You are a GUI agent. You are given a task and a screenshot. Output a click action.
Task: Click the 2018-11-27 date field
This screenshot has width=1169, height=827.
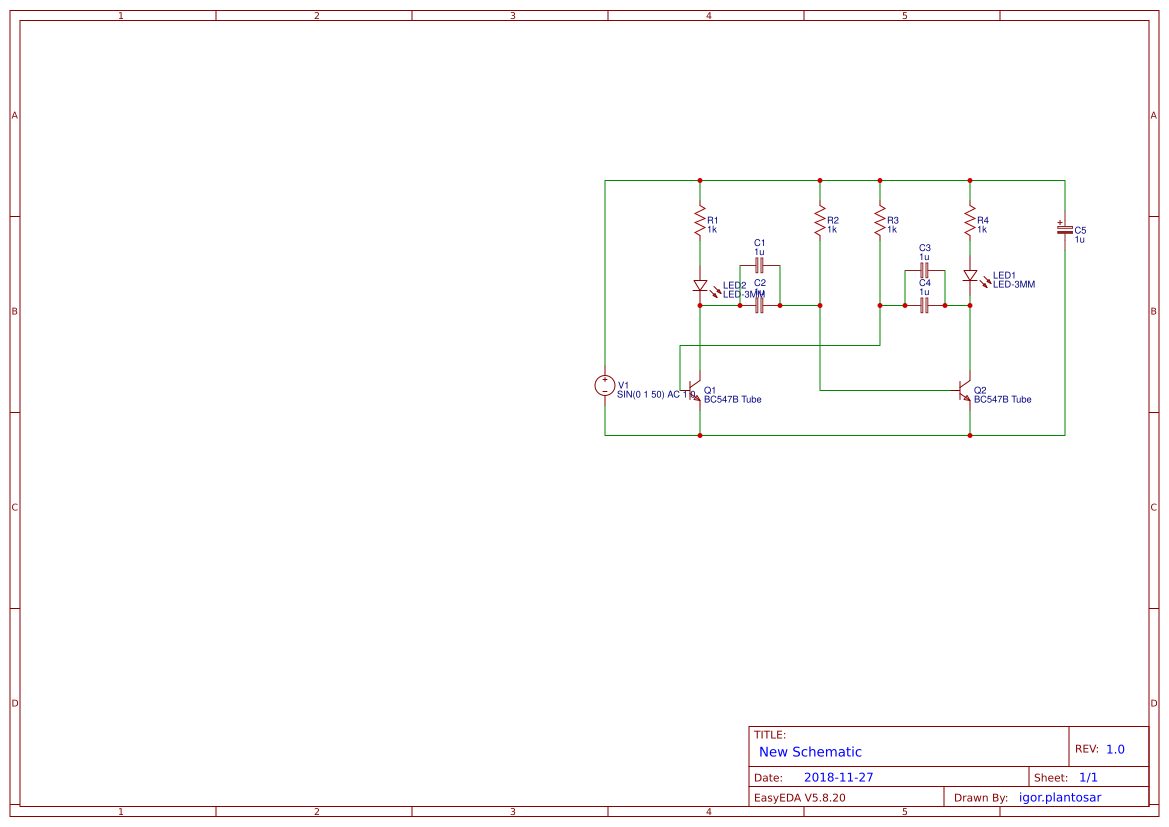[838, 776]
